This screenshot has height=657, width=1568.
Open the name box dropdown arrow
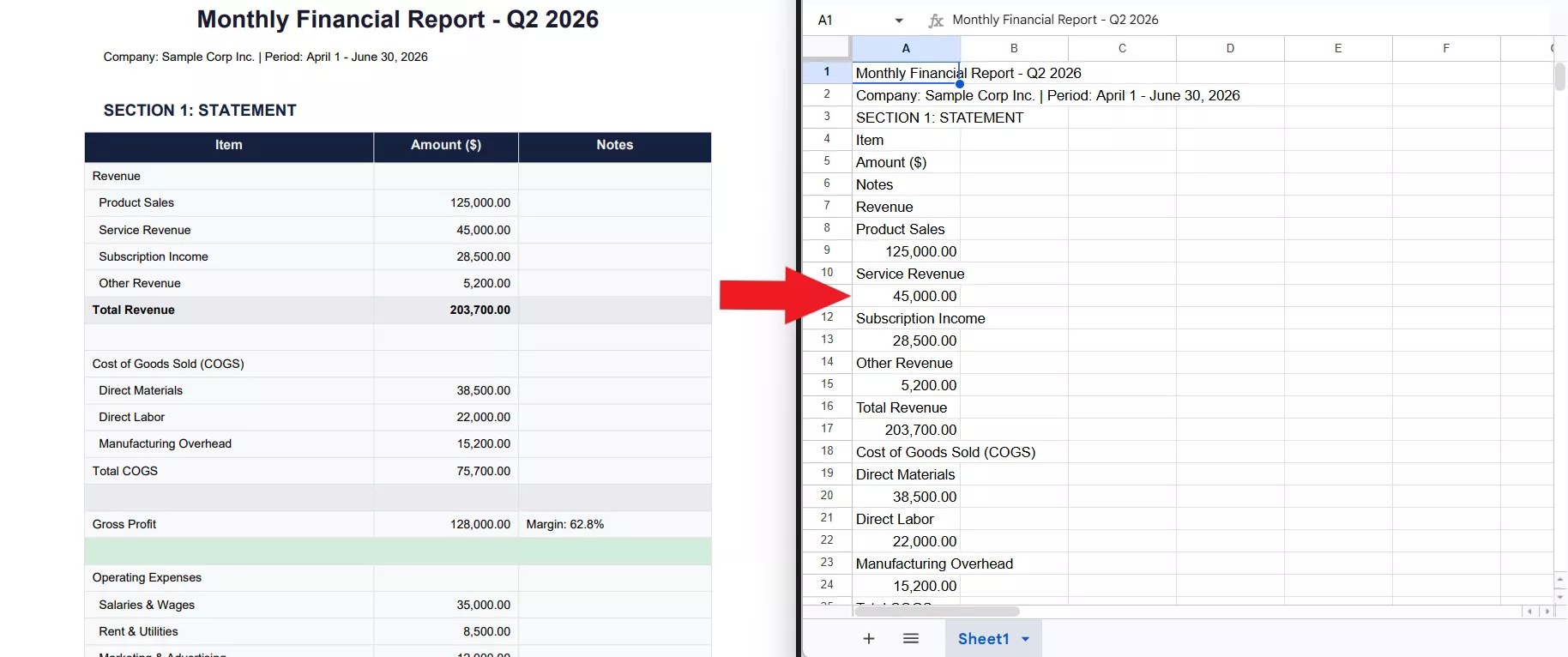[899, 21]
